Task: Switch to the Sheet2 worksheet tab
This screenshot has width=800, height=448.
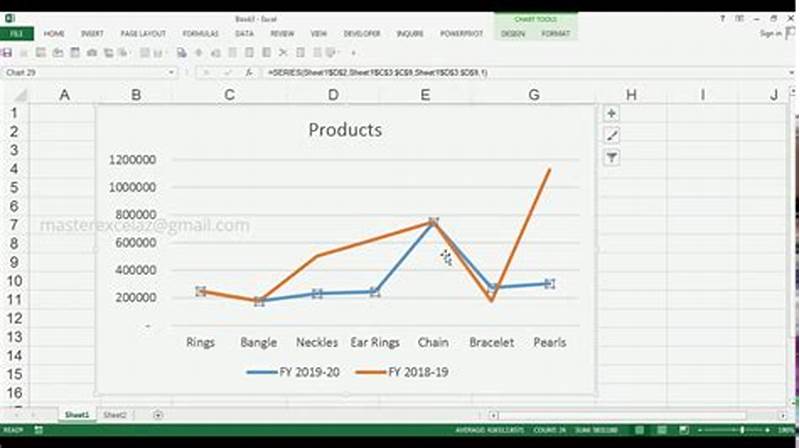Action: coord(114,415)
